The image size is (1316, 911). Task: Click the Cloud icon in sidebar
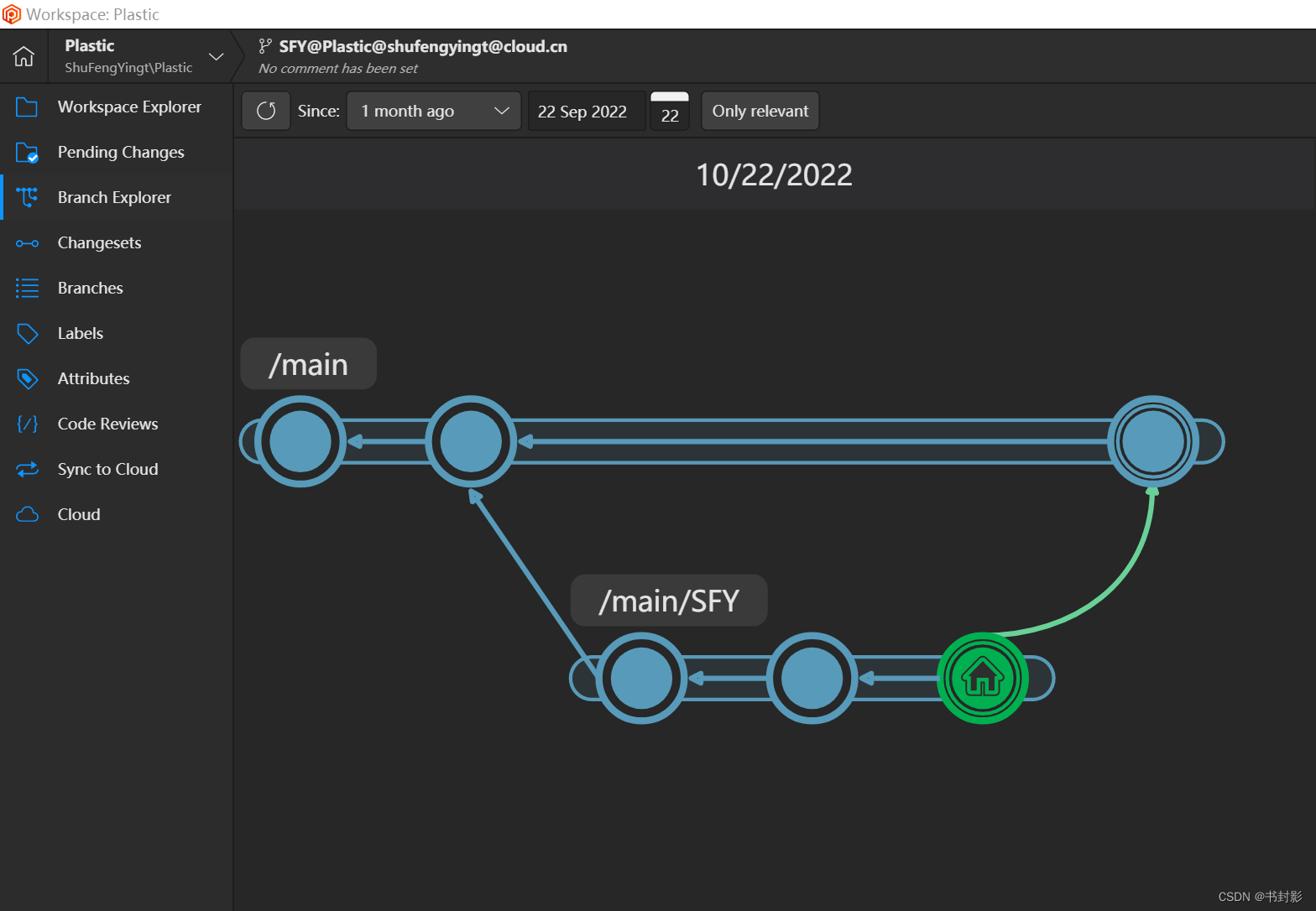point(27,515)
